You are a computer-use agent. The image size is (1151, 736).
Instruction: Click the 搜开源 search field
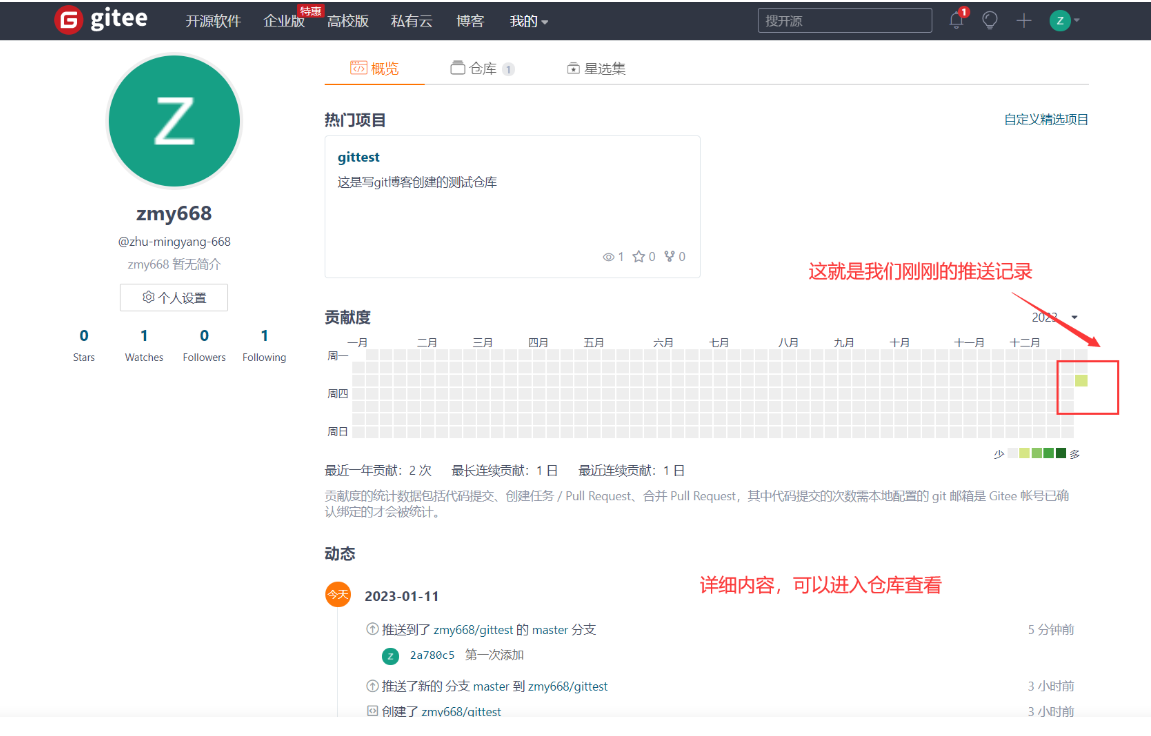tap(845, 21)
